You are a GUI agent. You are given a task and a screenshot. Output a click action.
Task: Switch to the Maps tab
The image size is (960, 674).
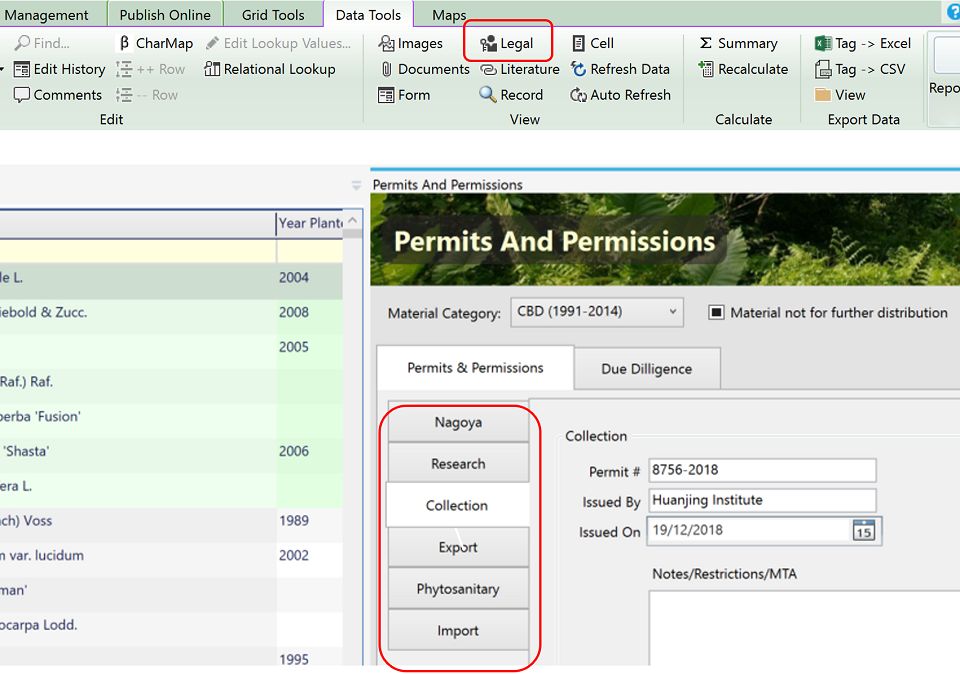[x=449, y=15]
